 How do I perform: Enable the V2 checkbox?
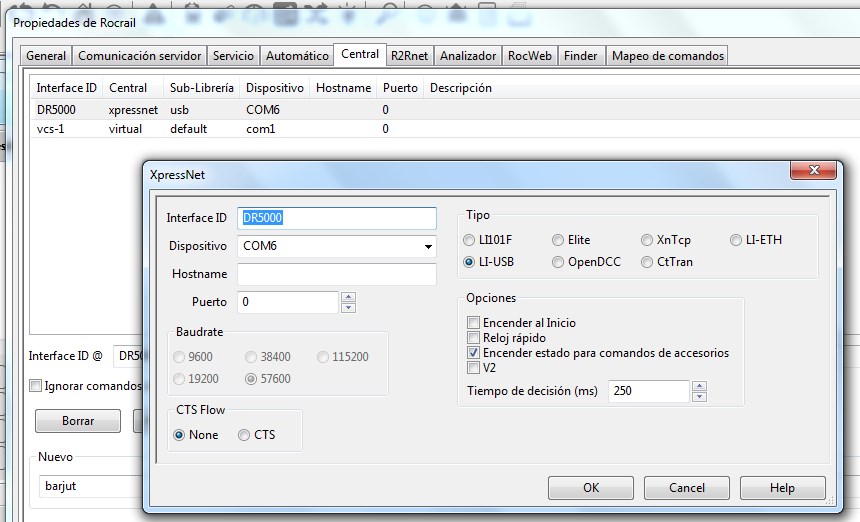(x=473, y=367)
